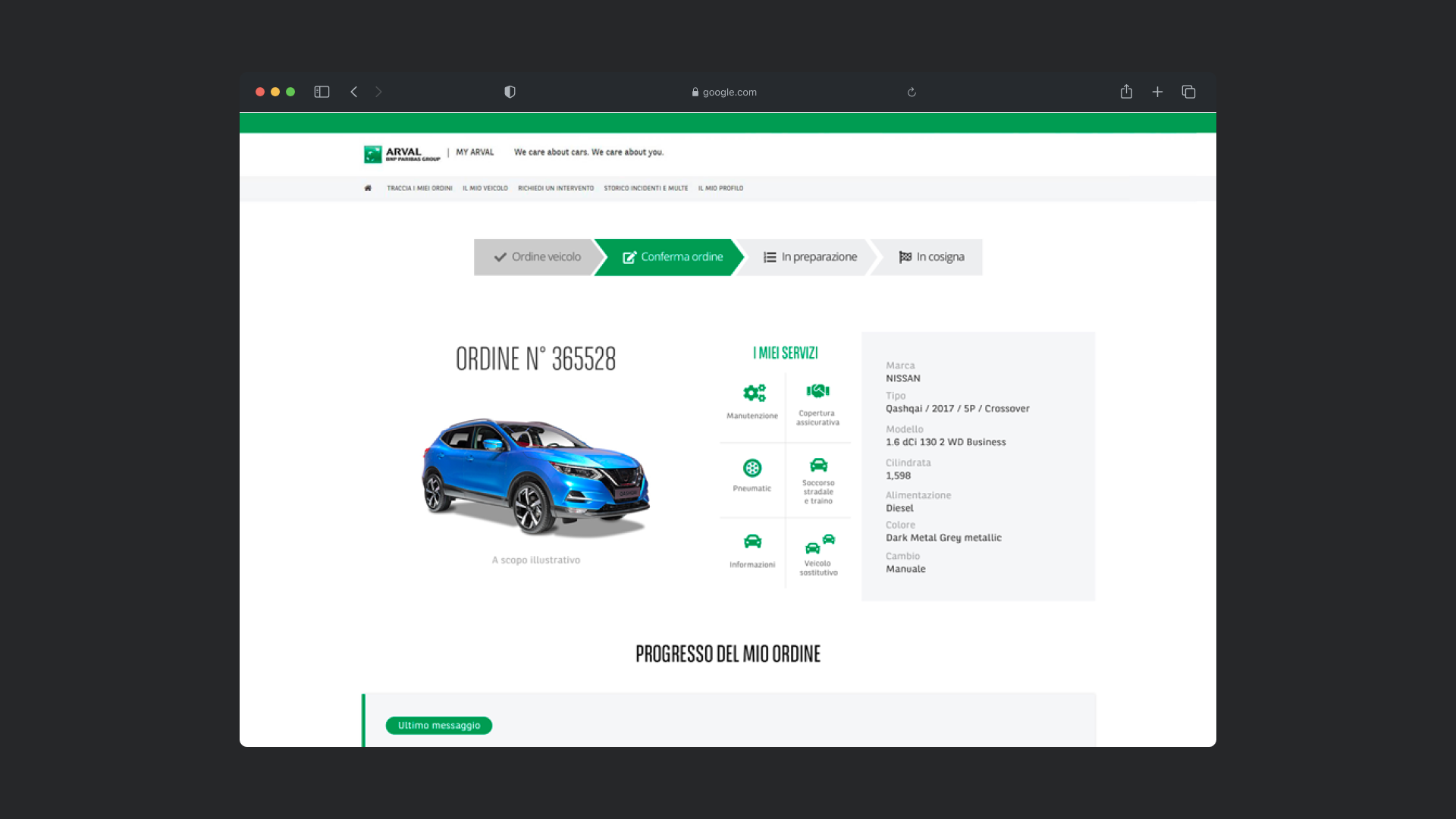Select the Richiedi un intervento menu
The image size is (1456, 819).
pyautogui.click(x=556, y=188)
